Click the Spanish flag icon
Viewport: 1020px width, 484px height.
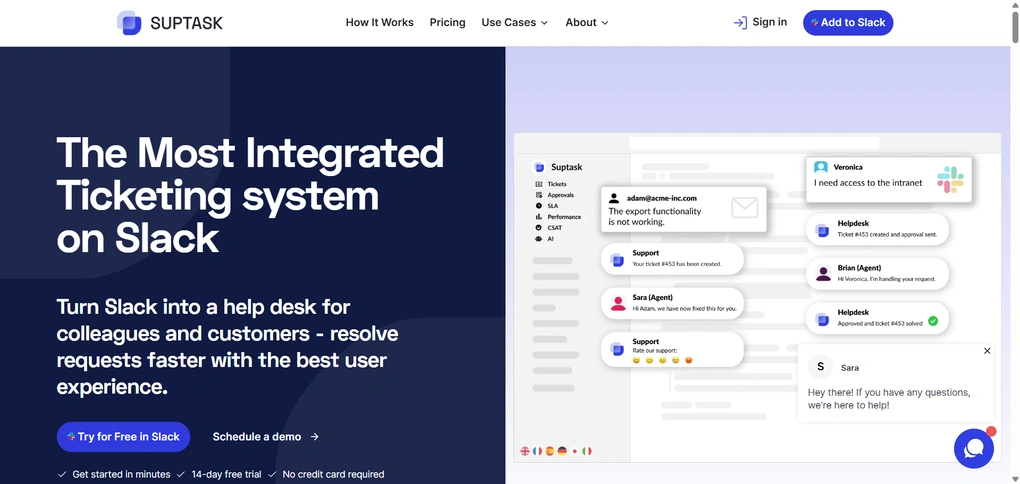[x=550, y=451]
